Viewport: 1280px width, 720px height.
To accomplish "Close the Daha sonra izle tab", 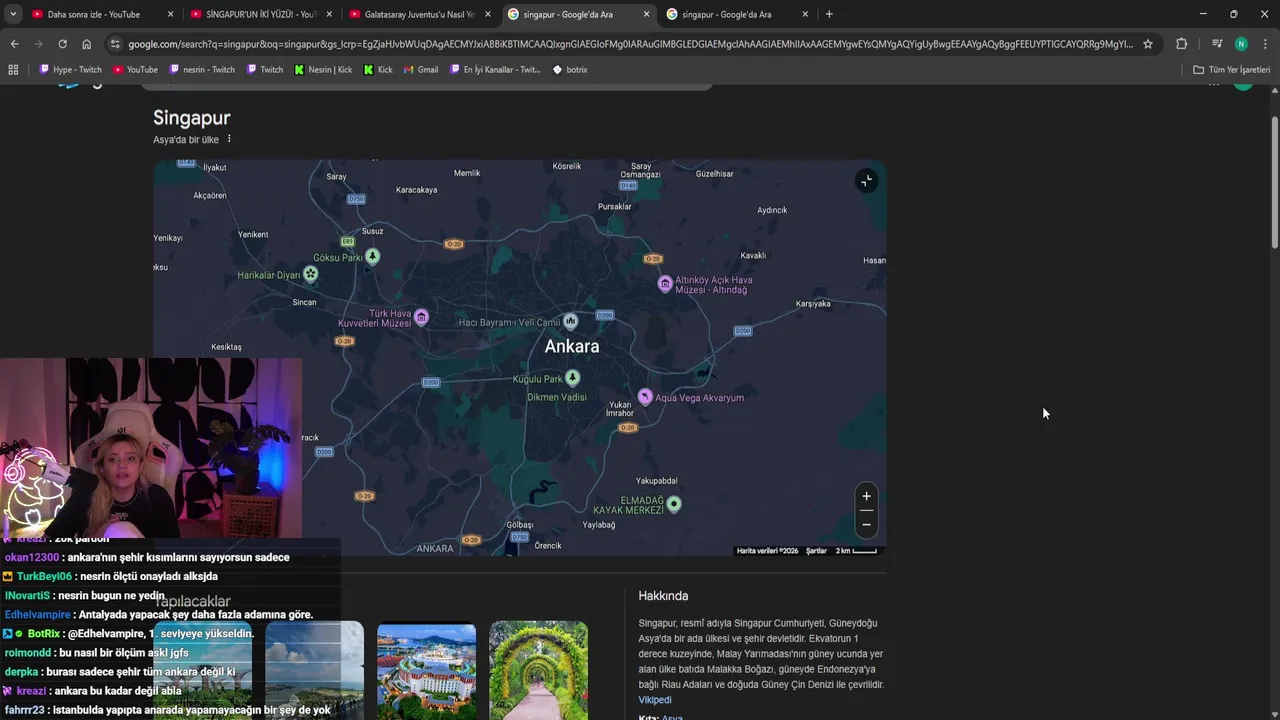I will point(170,14).
